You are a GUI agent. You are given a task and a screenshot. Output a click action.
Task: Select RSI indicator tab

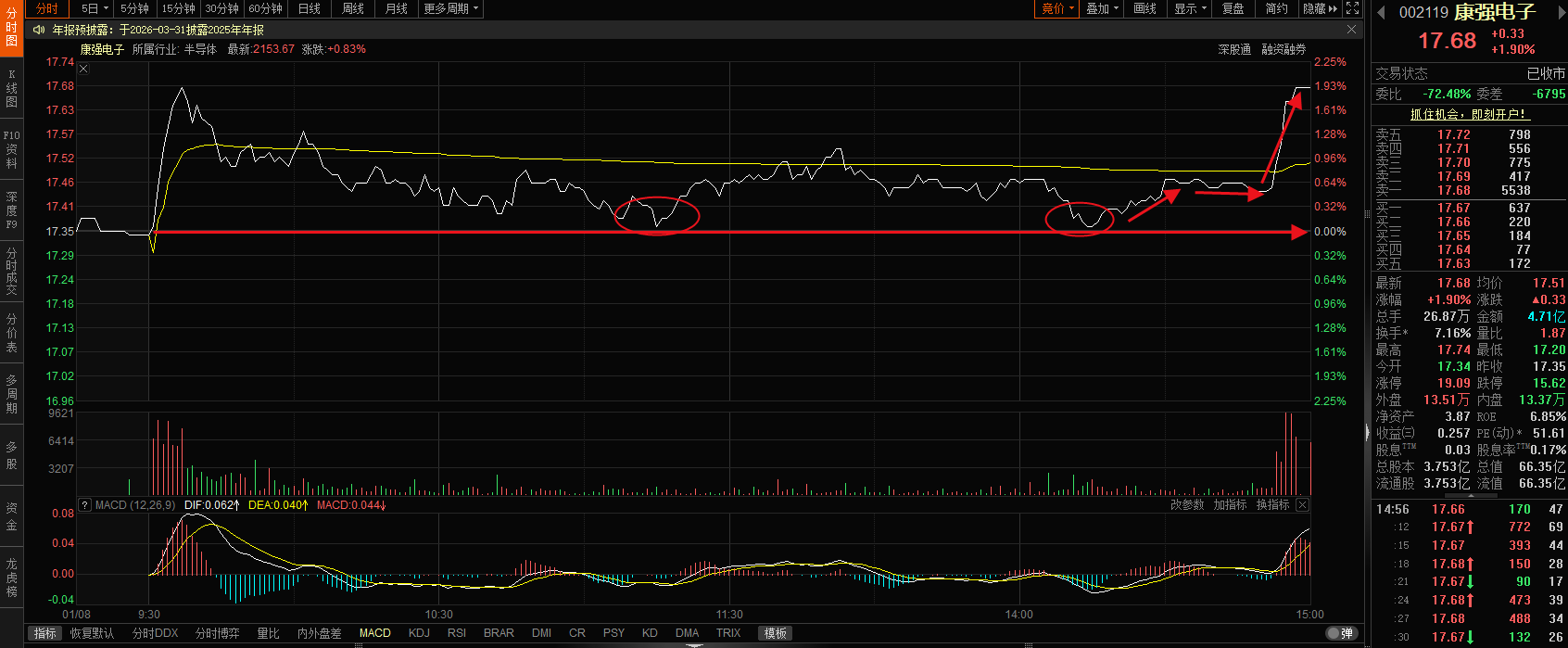[457, 633]
